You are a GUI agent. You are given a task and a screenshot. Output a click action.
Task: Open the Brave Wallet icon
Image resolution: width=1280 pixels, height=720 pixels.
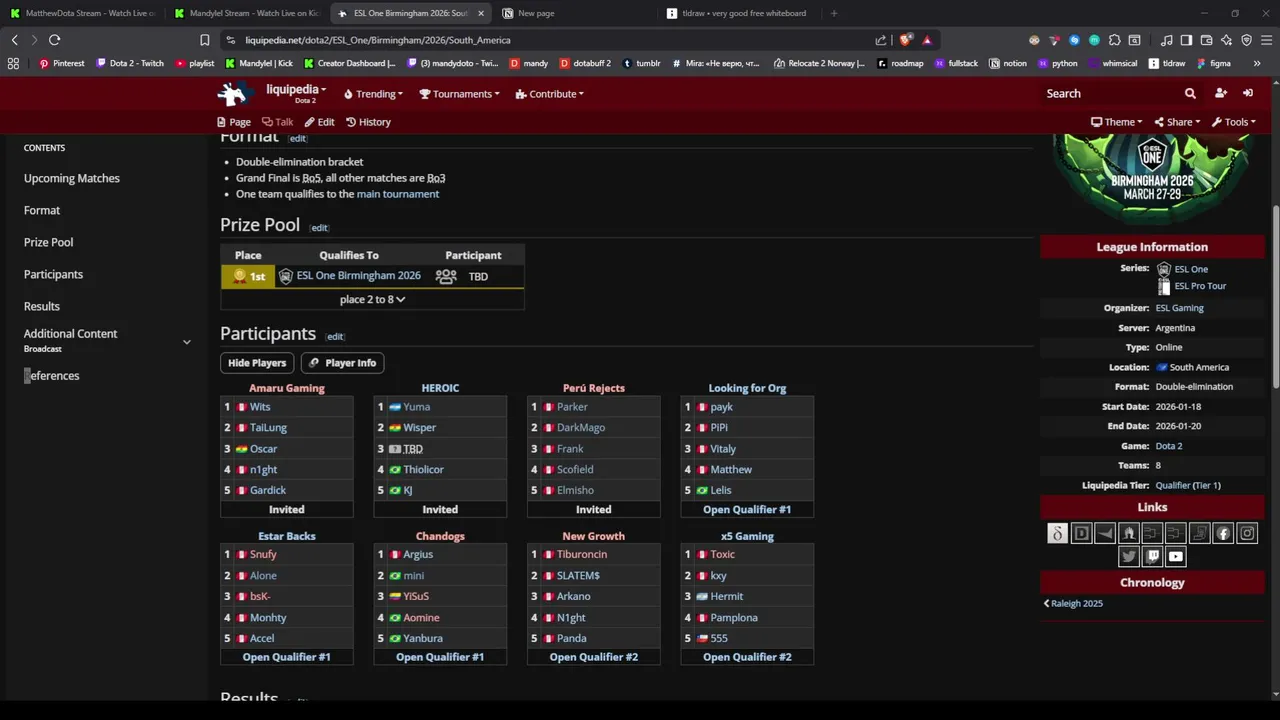1206,40
